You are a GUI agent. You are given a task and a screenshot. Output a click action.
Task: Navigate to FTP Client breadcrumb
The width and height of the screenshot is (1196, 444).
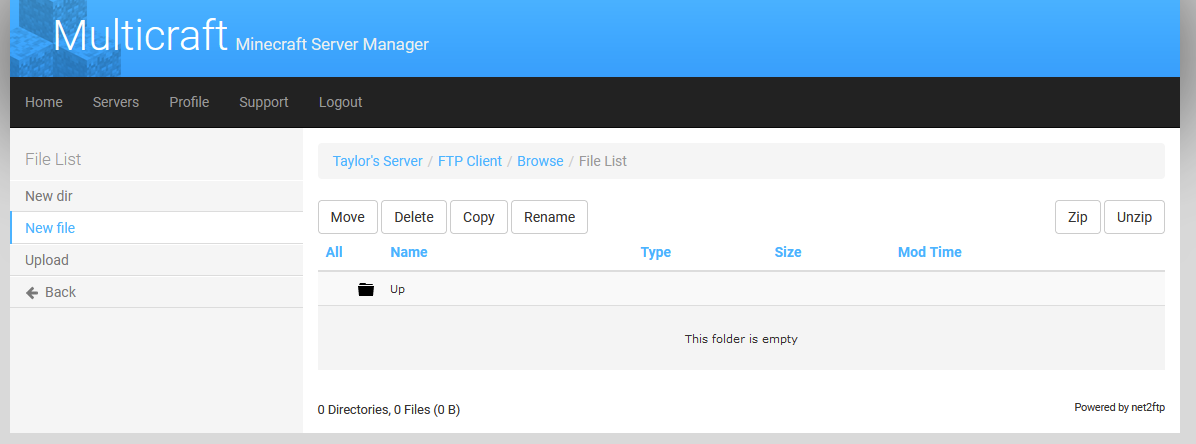[470, 161]
